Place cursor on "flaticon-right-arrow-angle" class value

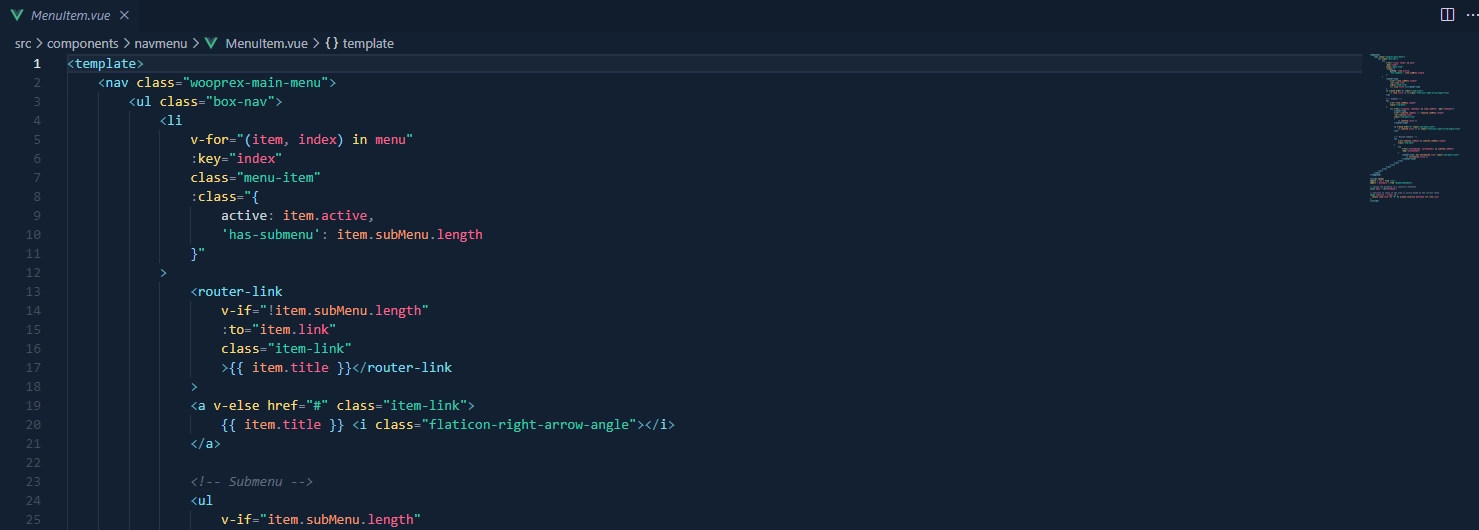pos(532,425)
